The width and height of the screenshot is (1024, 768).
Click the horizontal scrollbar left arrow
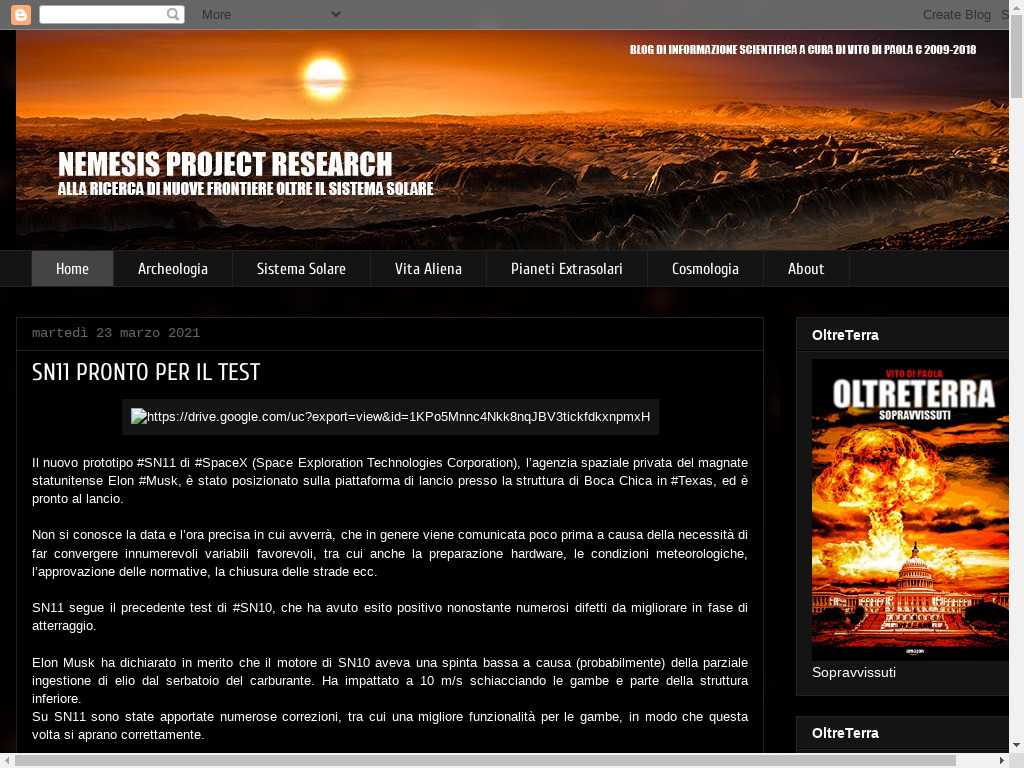tap(7, 761)
